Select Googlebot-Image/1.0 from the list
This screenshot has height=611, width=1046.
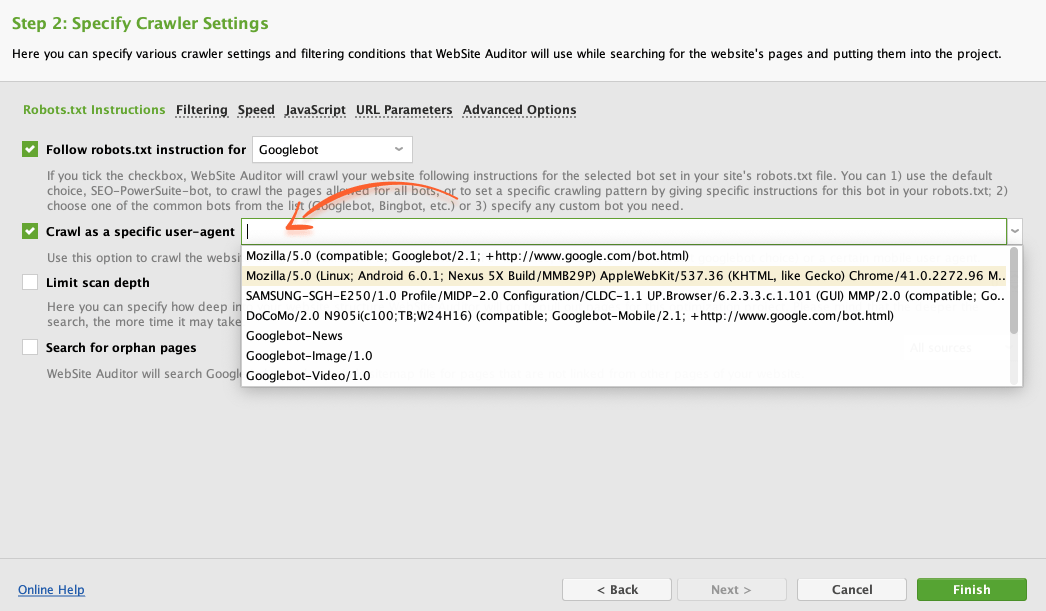(x=309, y=356)
